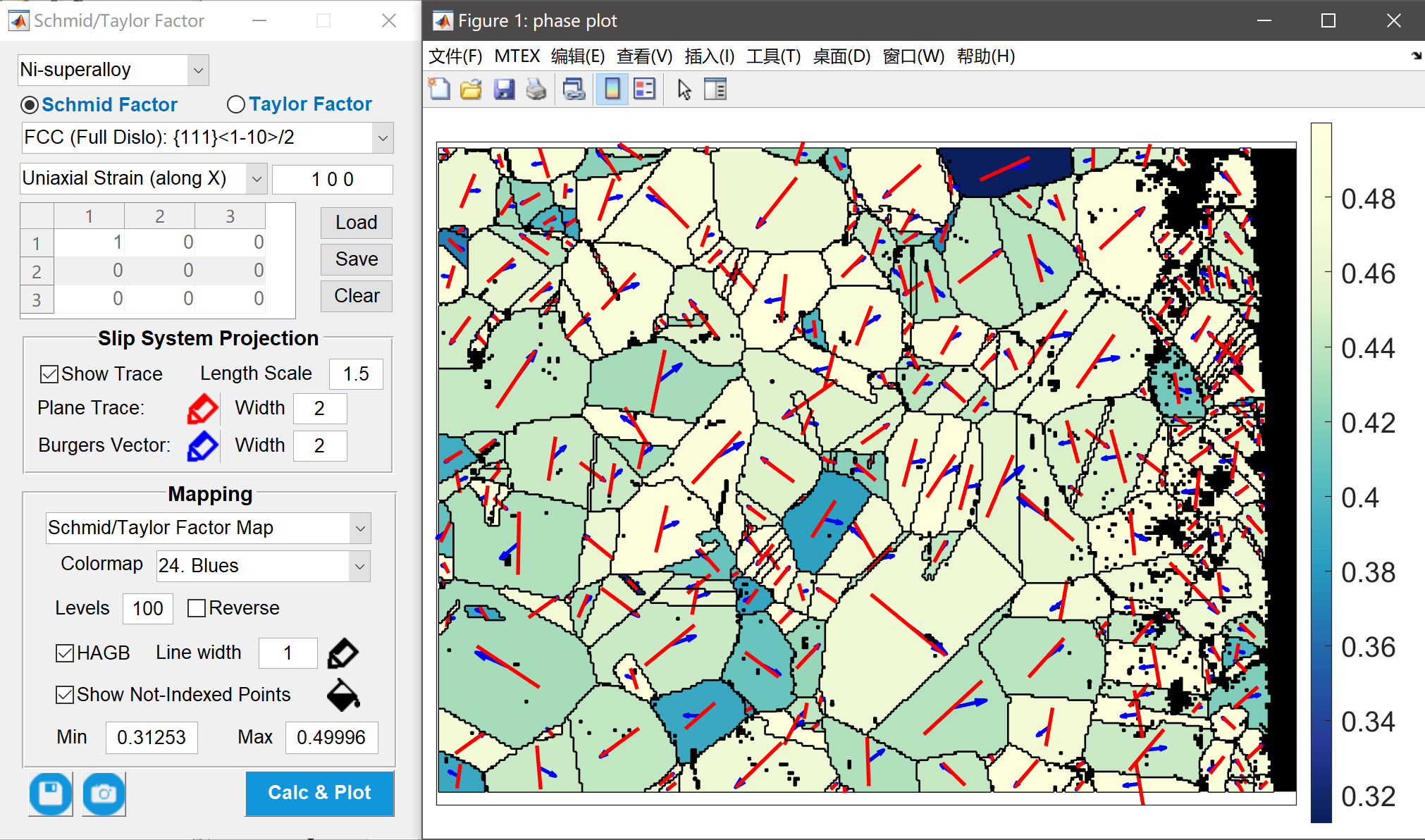Open the MTEX menu
Image resolution: width=1425 pixels, height=840 pixels.
tap(517, 56)
